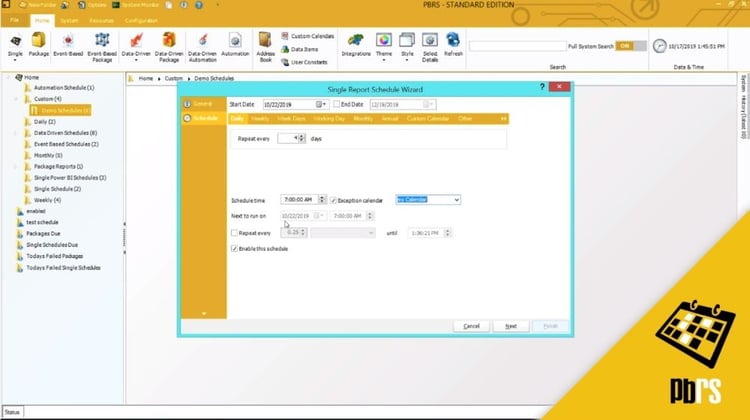Switch to the Configuration ribbon tab
750x420 pixels.
tap(141, 21)
